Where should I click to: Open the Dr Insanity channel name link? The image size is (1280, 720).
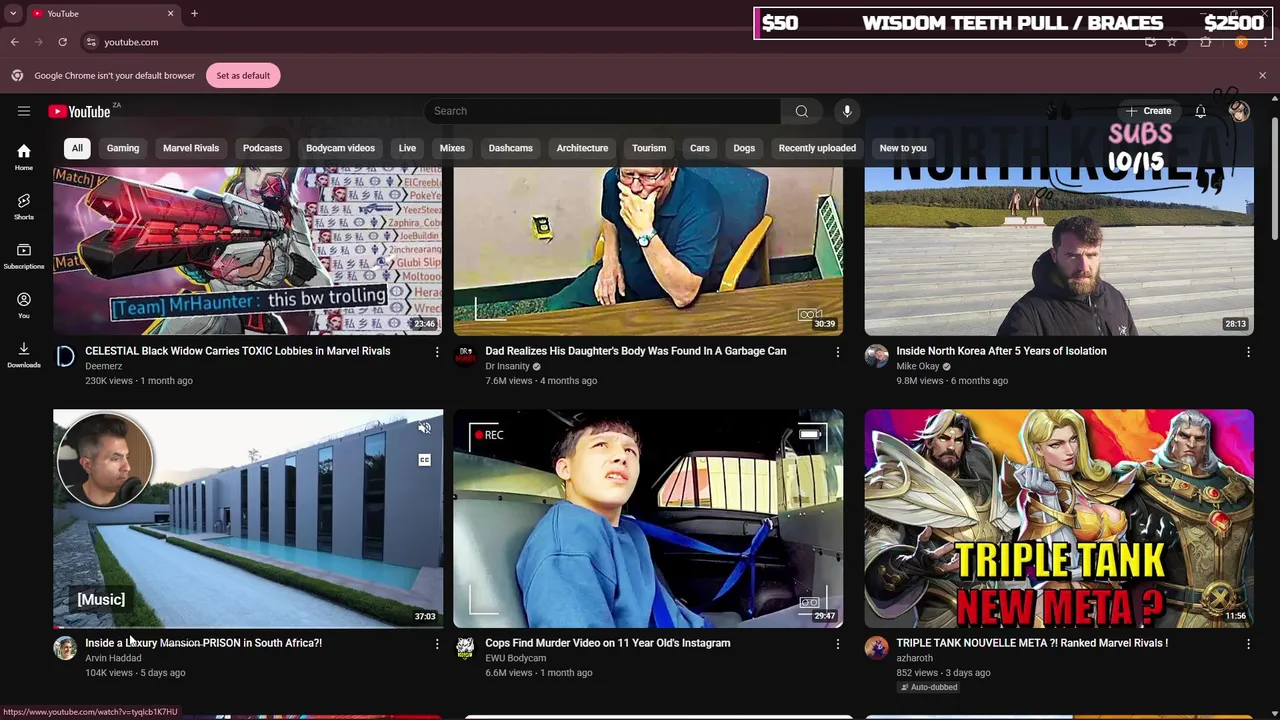coord(507,366)
